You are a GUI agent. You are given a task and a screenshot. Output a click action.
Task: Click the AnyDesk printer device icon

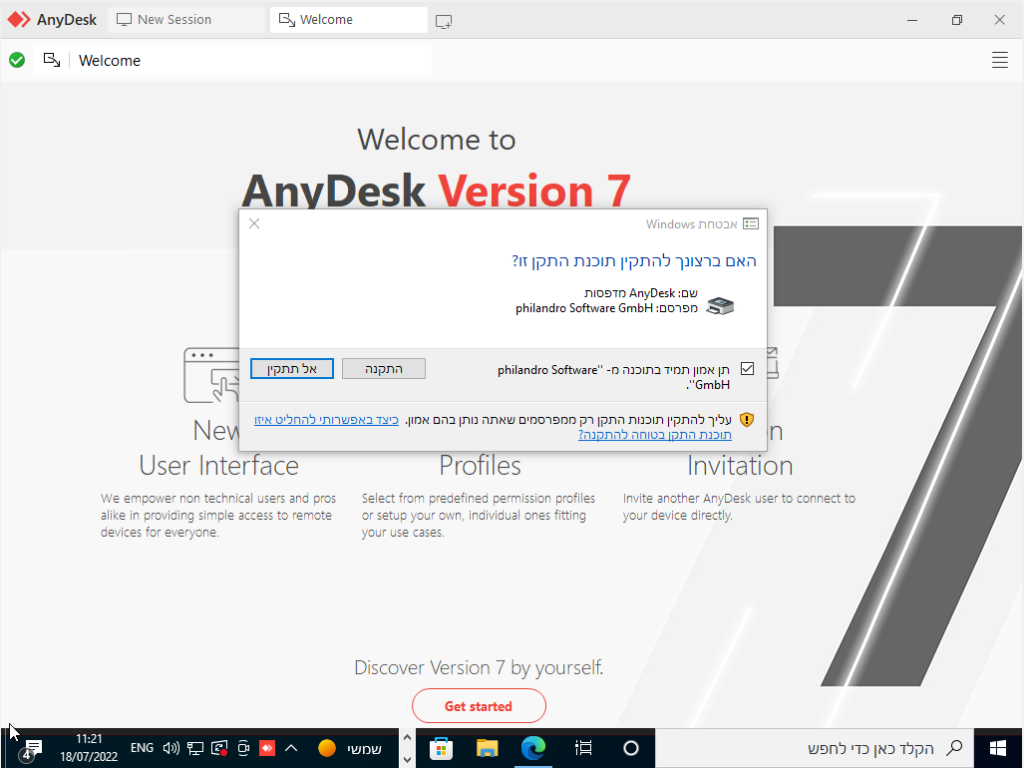pyautogui.click(x=720, y=306)
